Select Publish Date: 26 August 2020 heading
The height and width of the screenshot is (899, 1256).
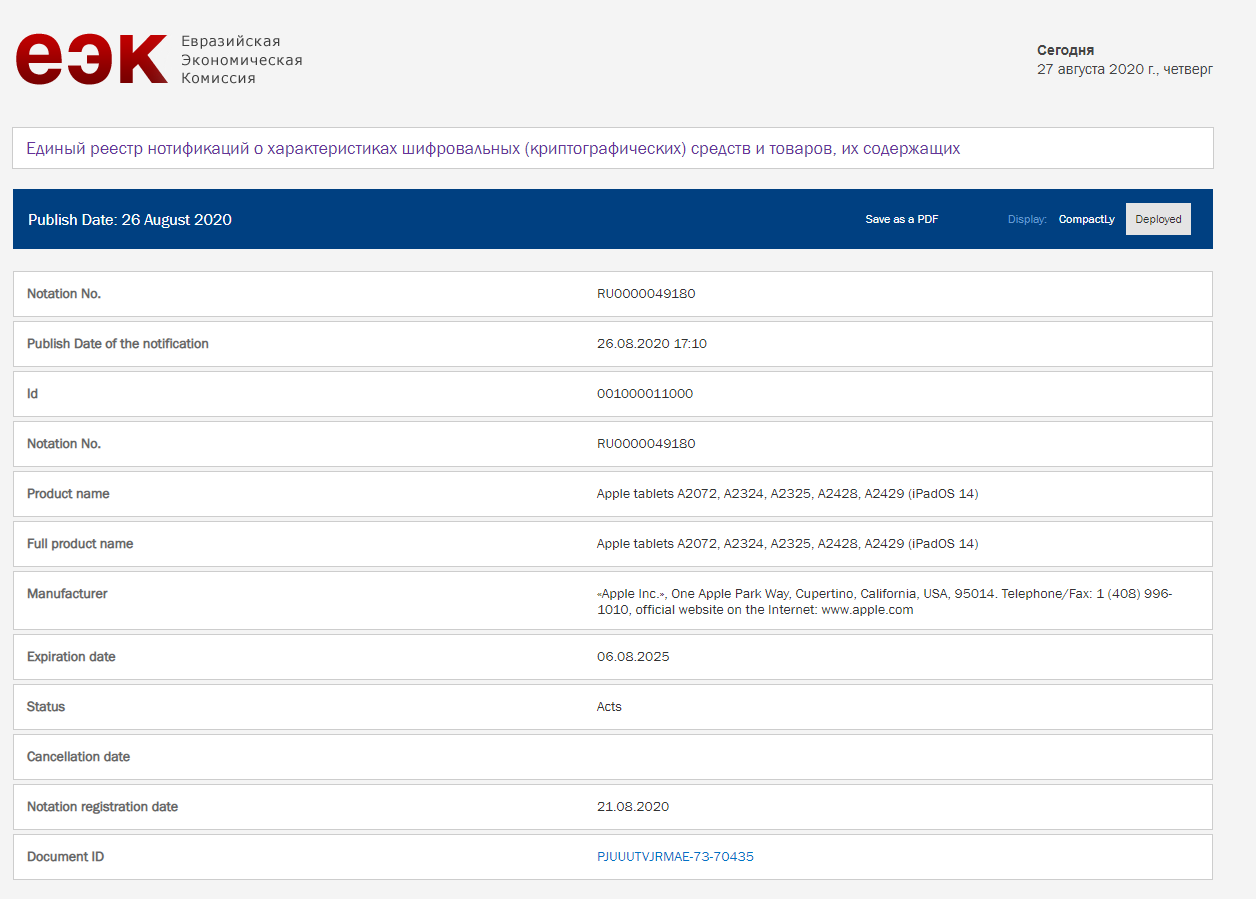(130, 220)
